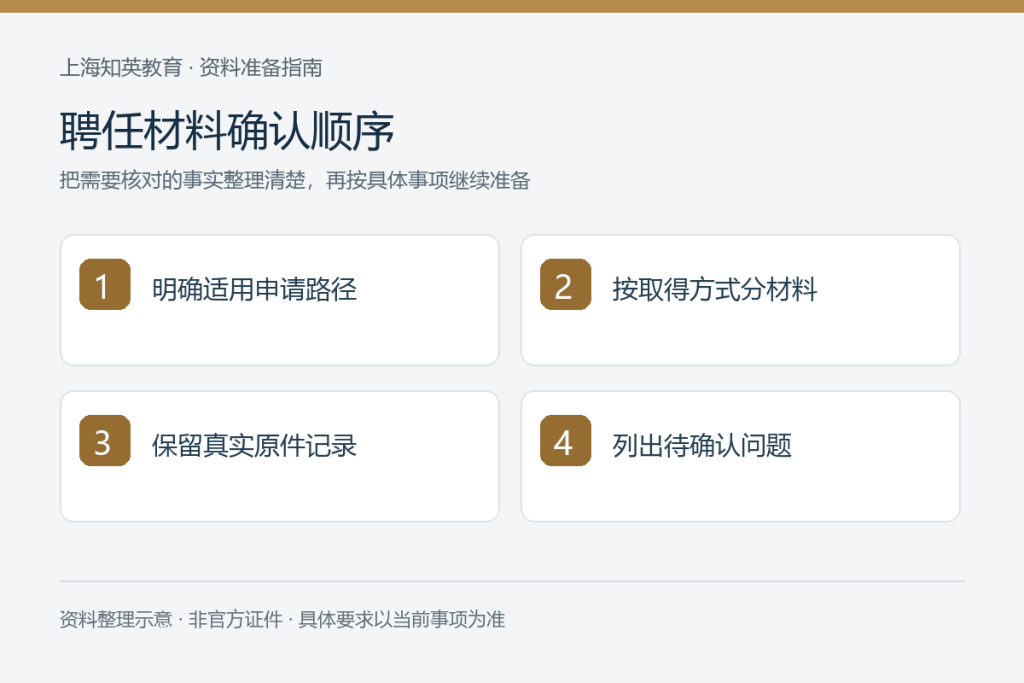Select the text 列出待确认问题
Image resolution: width=1024 pixels, height=683 pixels.
tap(702, 446)
